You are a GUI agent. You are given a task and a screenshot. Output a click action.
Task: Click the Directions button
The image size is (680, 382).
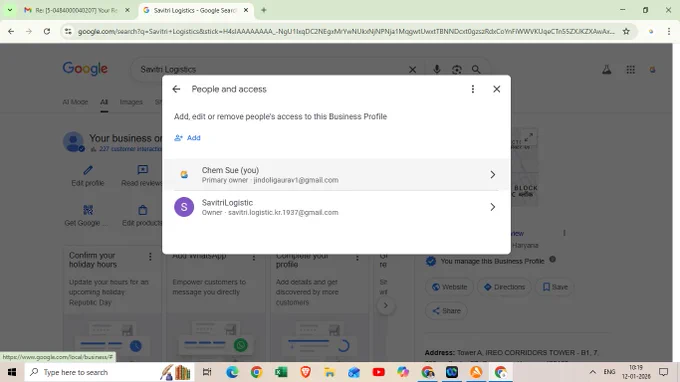pyautogui.click(x=504, y=287)
